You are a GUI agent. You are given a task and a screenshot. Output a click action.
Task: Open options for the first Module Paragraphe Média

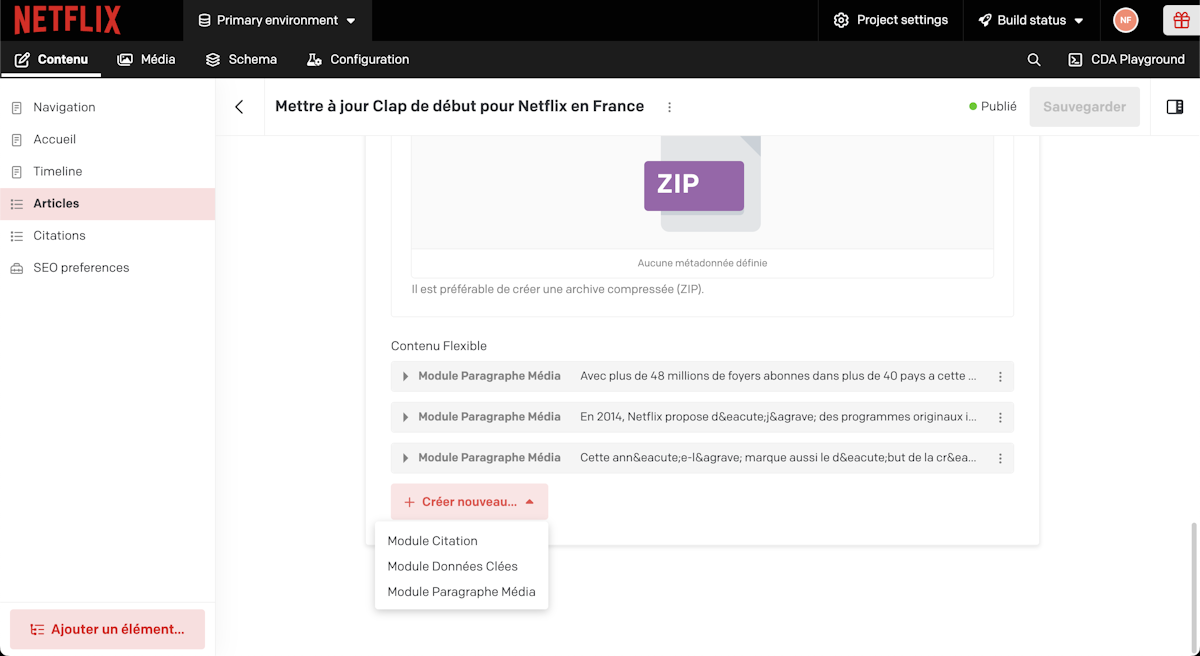[1000, 377]
